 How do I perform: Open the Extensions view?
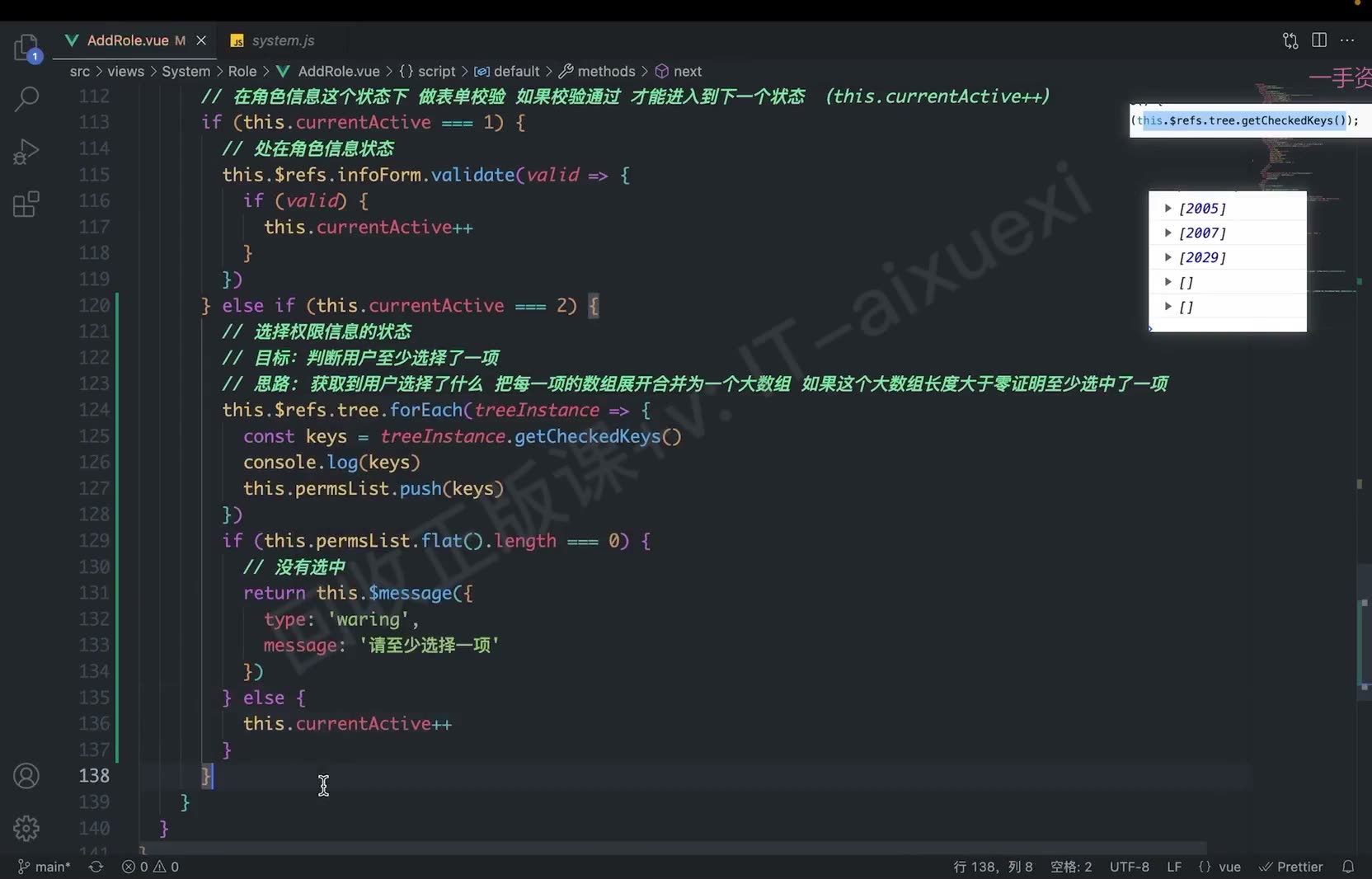tap(26, 204)
